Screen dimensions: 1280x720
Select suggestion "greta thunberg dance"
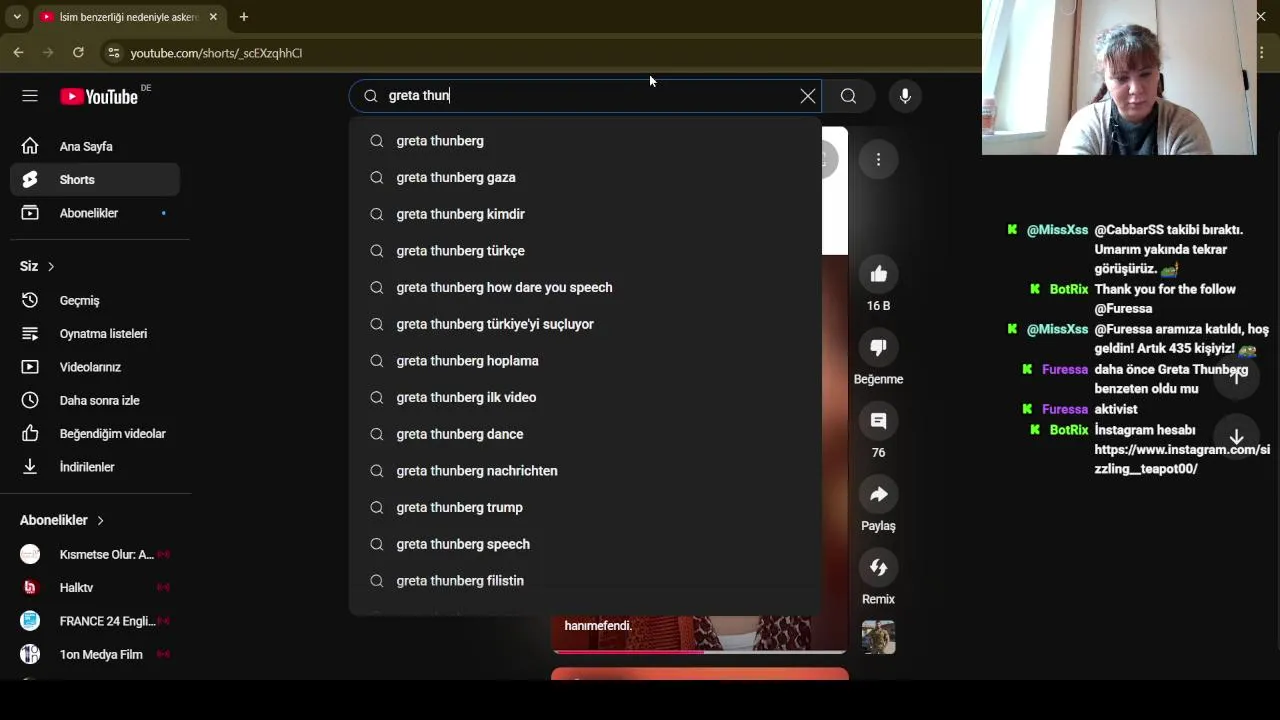(x=585, y=434)
